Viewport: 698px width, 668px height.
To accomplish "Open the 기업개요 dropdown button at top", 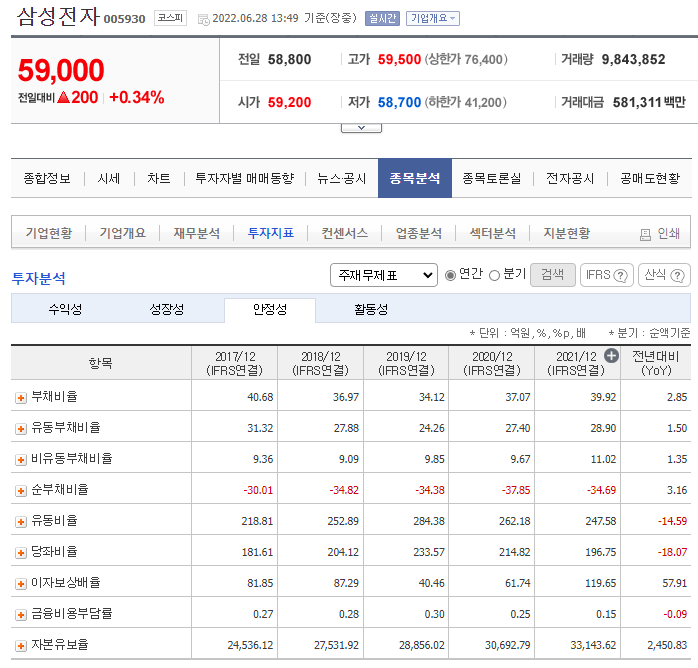I will (433, 18).
